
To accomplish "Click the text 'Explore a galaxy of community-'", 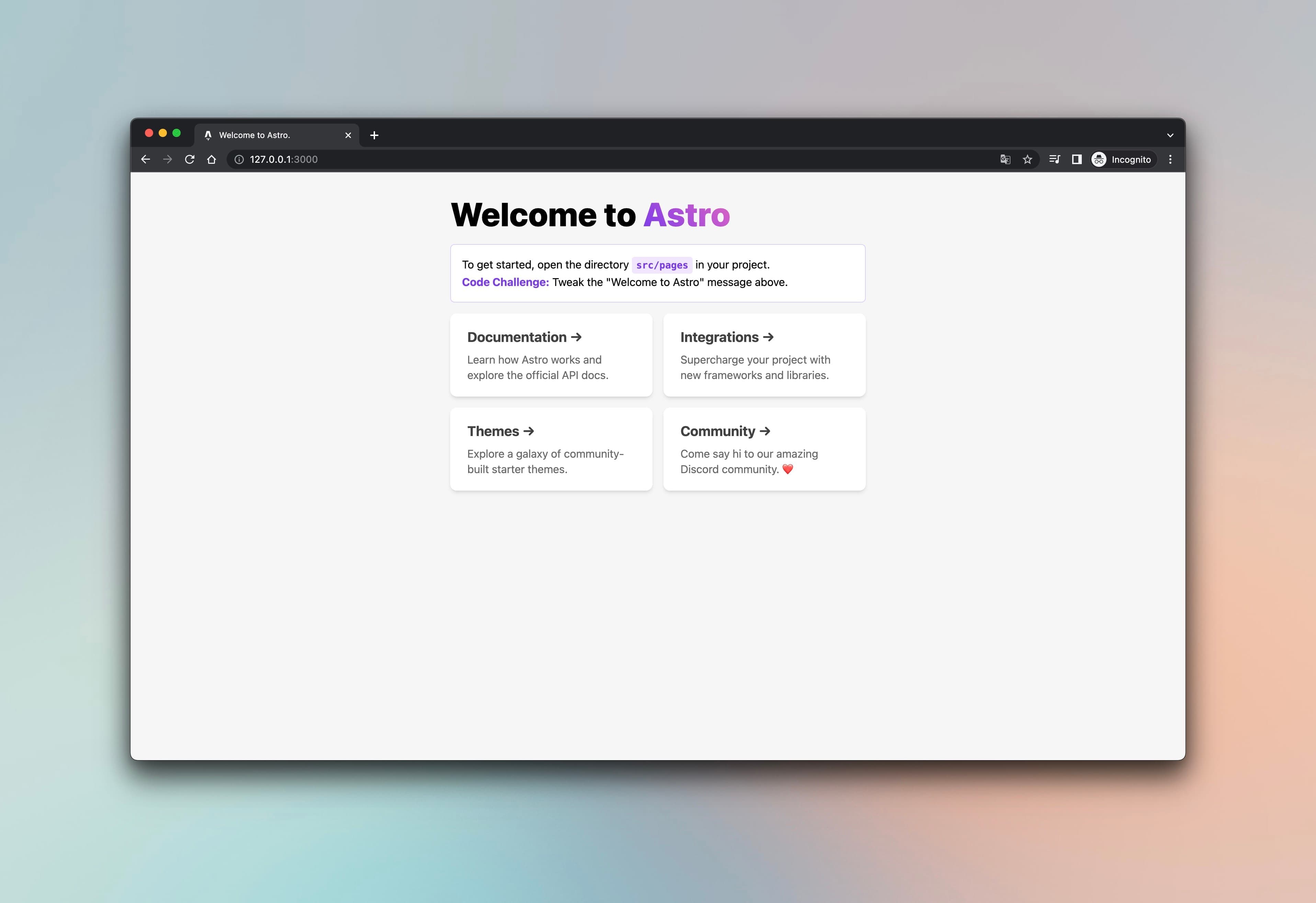I will 545,454.
